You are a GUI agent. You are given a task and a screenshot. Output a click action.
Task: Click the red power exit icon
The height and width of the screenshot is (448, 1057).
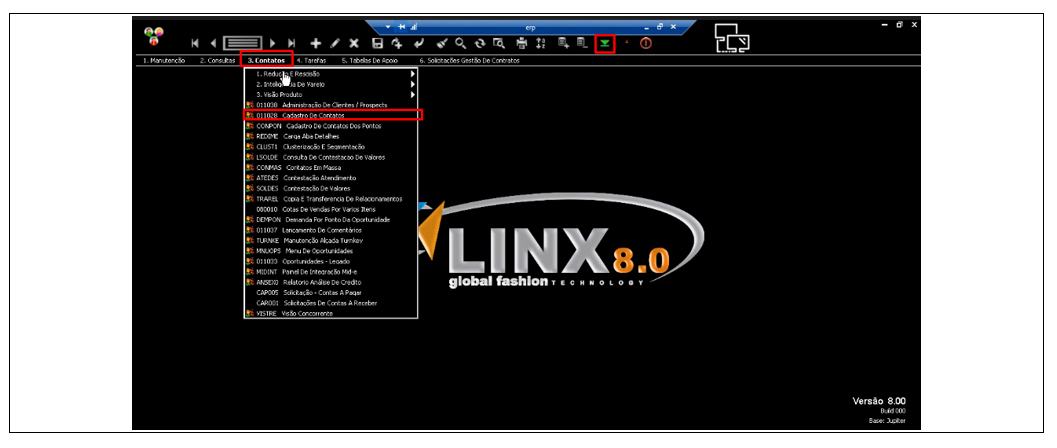[x=646, y=43]
